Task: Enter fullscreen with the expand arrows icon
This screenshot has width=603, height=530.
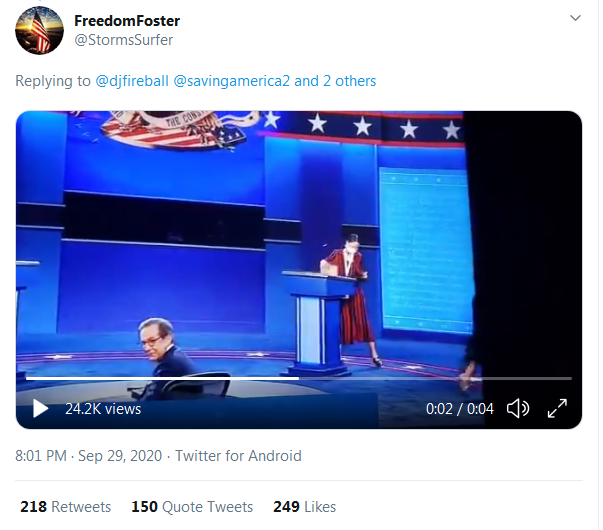Action: pyautogui.click(x=557, y=408)
